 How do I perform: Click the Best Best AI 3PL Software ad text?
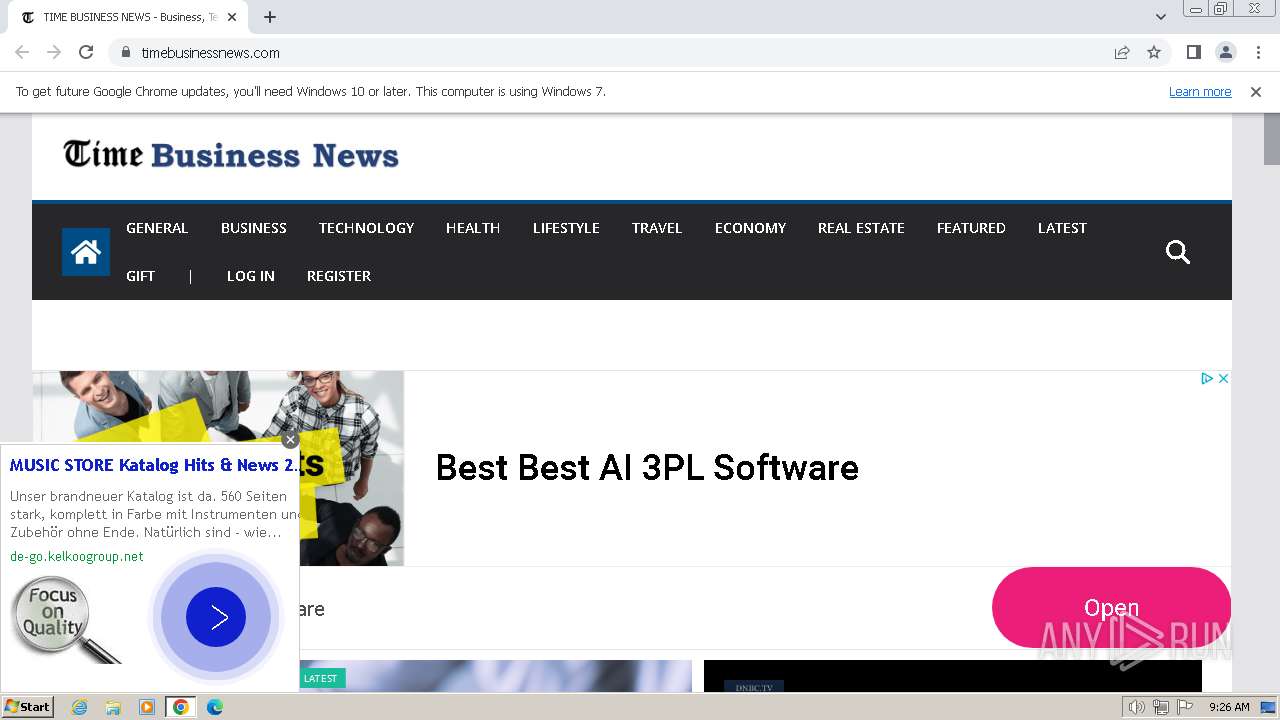coord(647,468)
